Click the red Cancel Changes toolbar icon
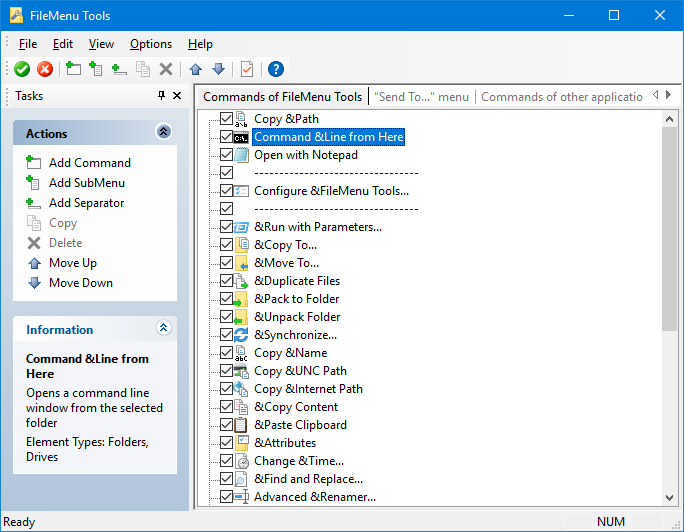The width and height of the screenshot is (684, 532). (x=45, y=69)
